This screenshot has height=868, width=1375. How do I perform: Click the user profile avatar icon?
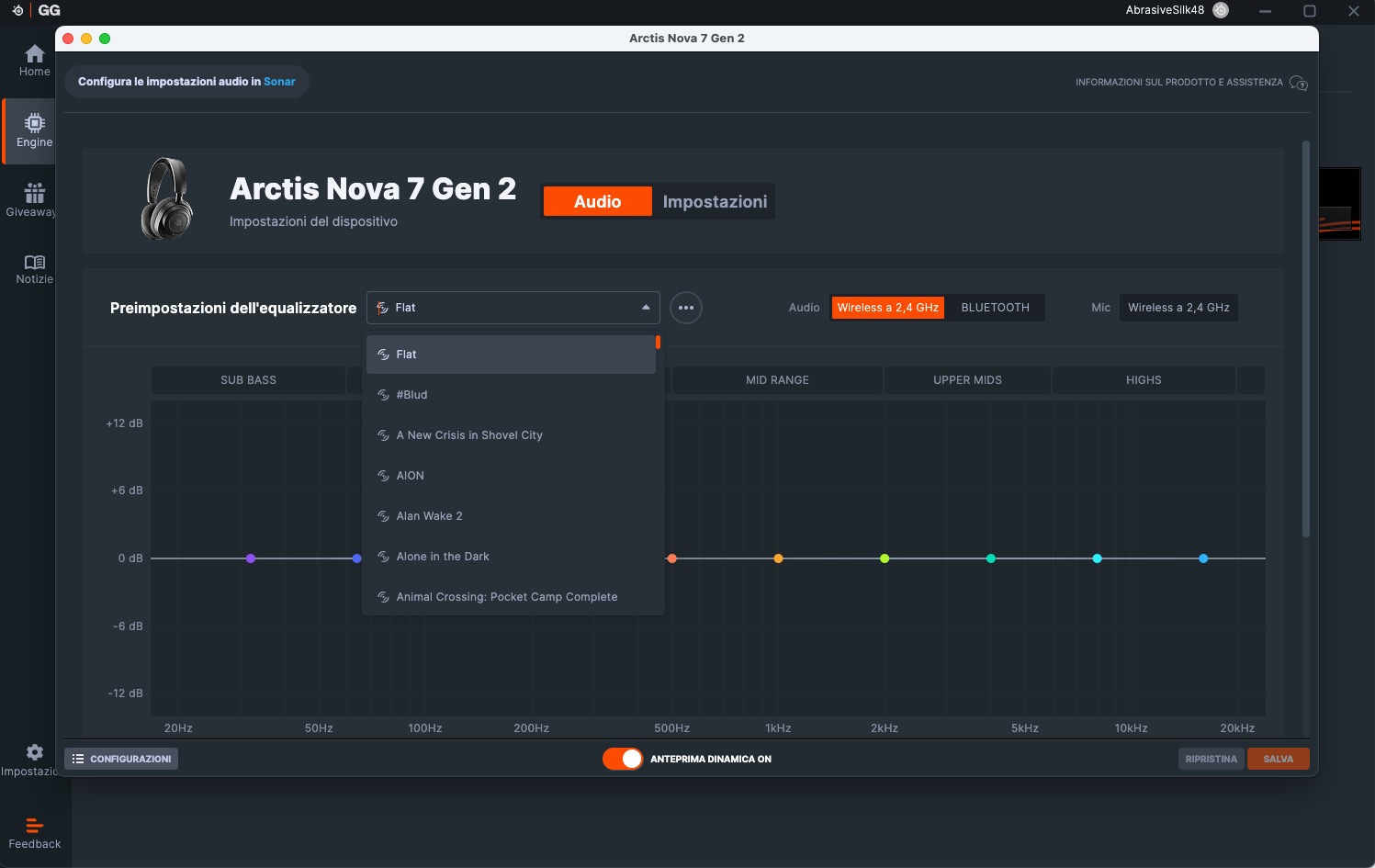click(x=1221, y=11)
